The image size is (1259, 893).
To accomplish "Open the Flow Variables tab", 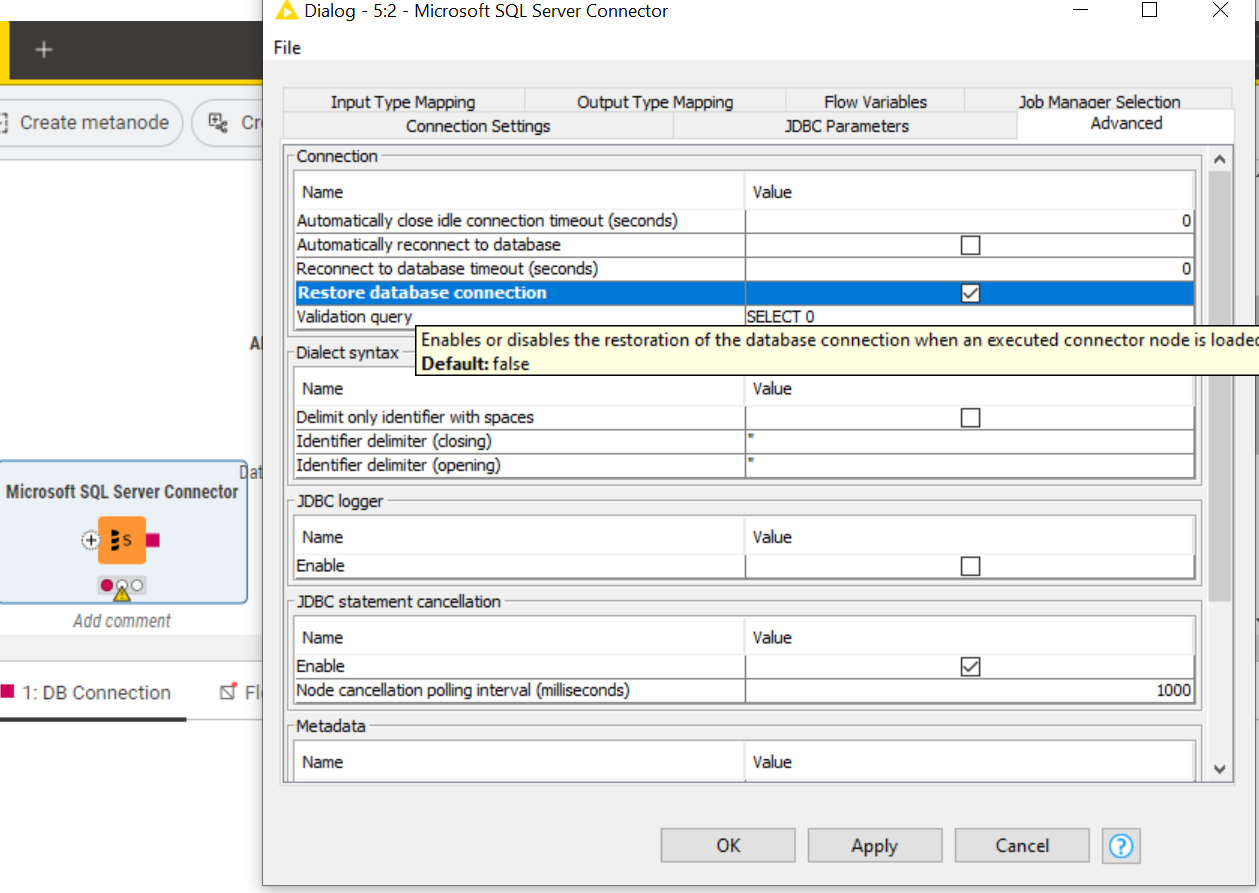I will coord(875,102).
